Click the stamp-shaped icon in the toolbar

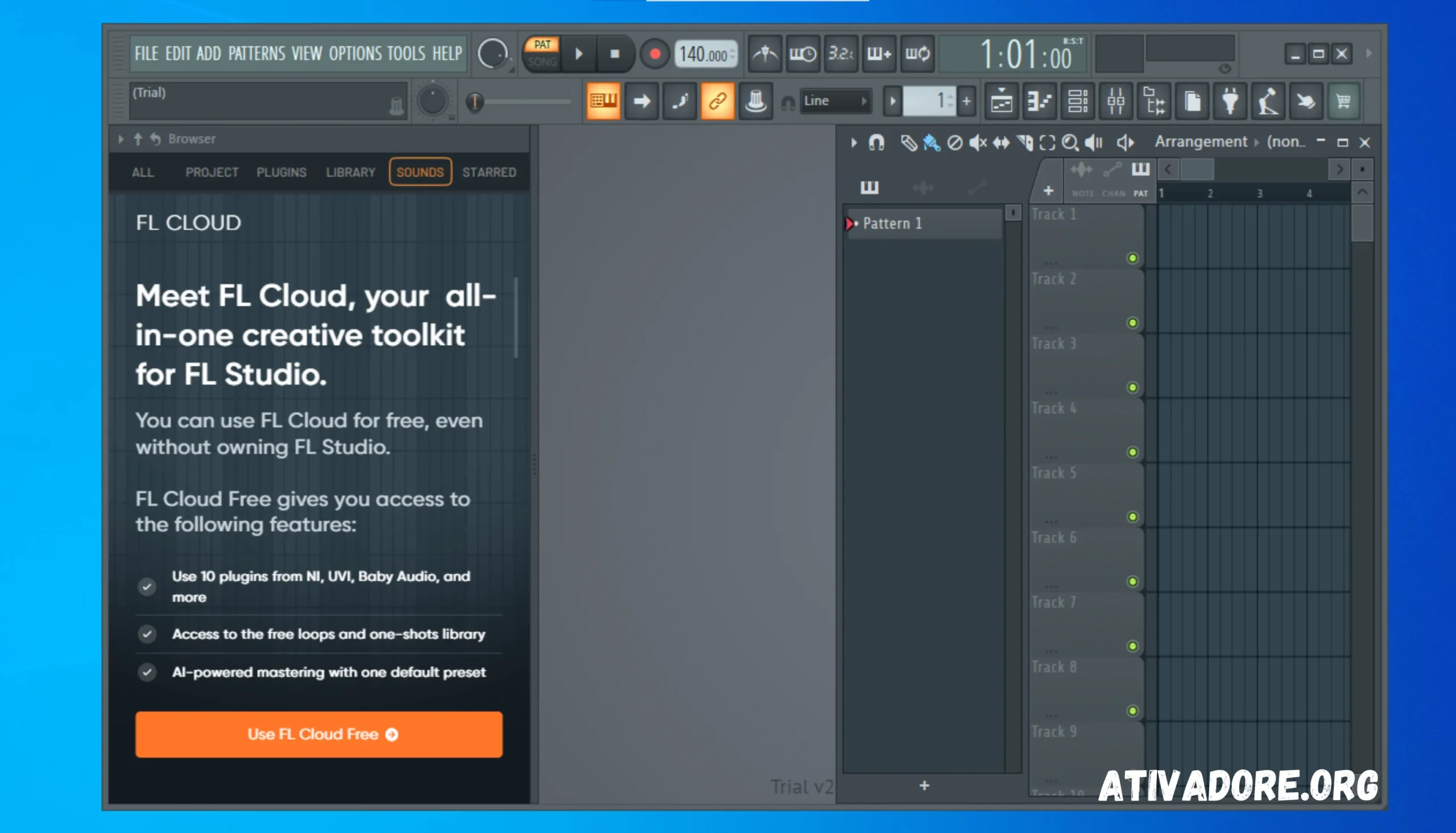[x=756, y=101]
